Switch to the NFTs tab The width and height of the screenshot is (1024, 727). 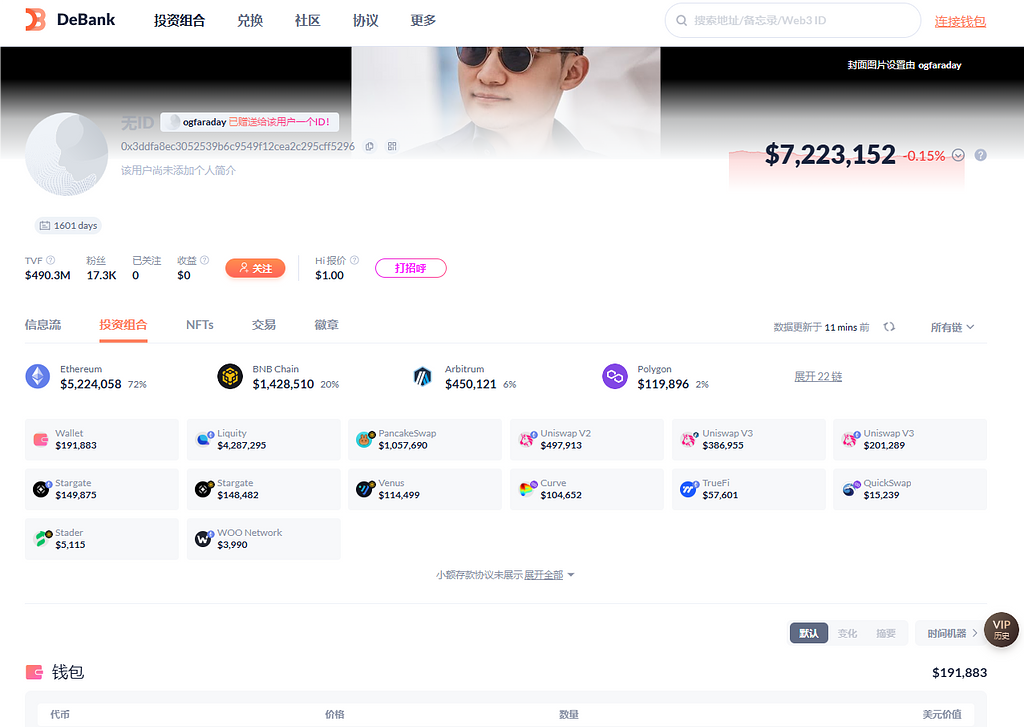tap(199, 325)
